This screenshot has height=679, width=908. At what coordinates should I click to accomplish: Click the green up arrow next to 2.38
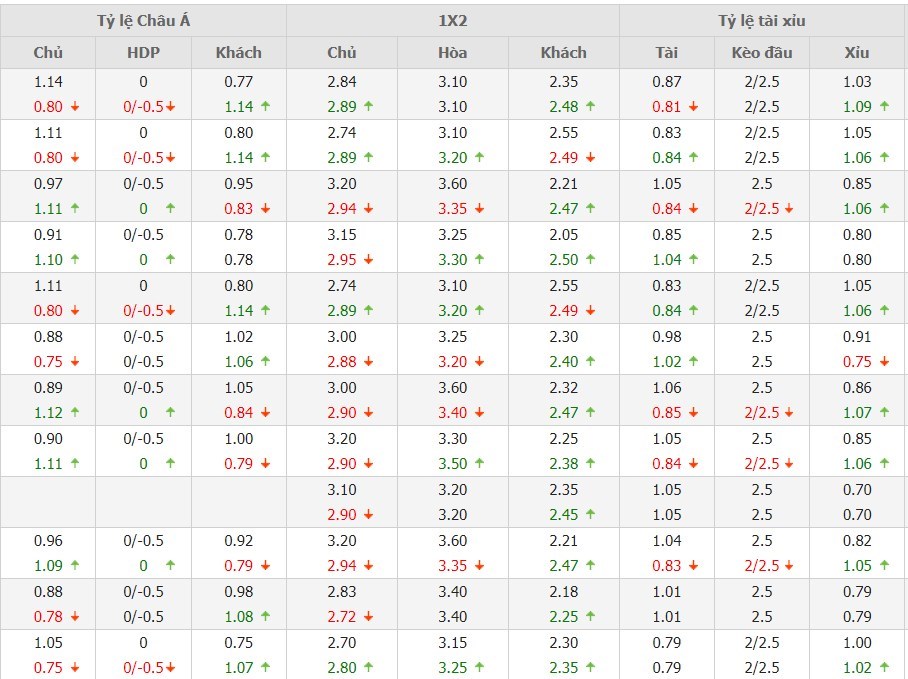pyautogui.click(x=591, y=463)
